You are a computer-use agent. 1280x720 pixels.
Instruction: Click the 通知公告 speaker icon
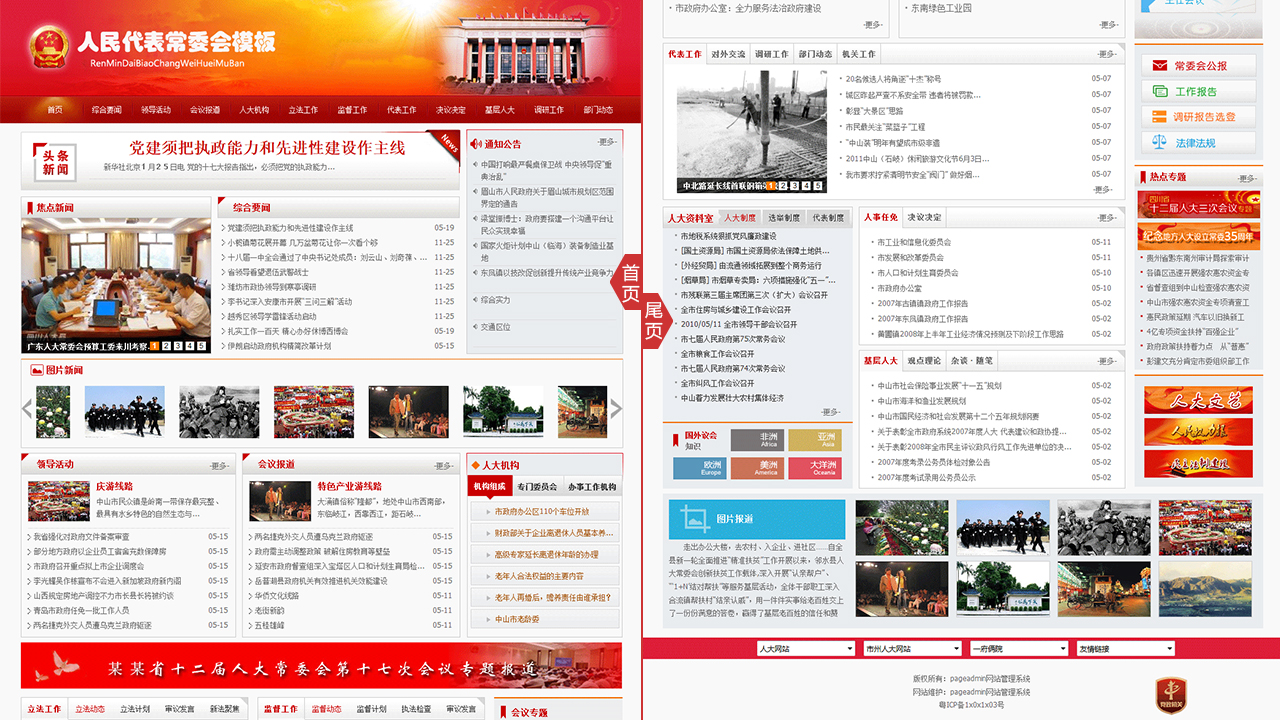[476, 144]
